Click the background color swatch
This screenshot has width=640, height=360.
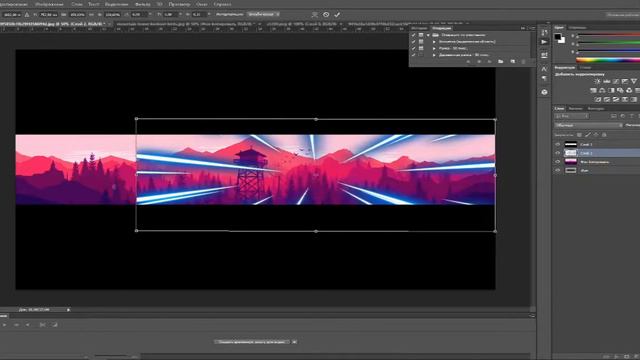pyautogui.click(x=563, y=41)
